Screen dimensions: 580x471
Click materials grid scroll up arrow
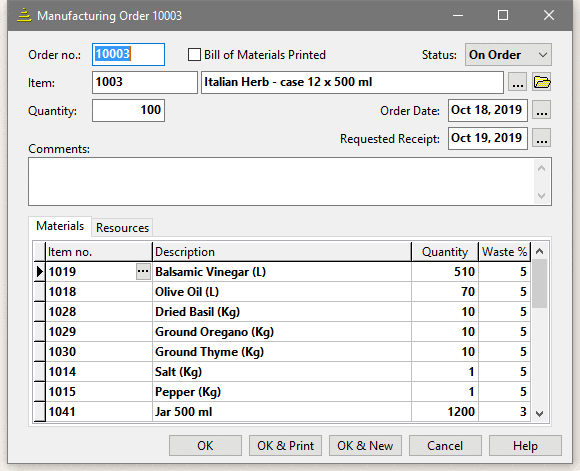pos(539,252)
